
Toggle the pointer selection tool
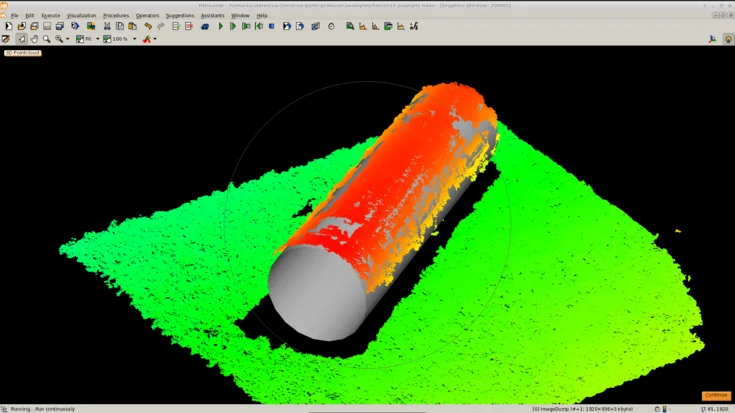tap(21, 39)
